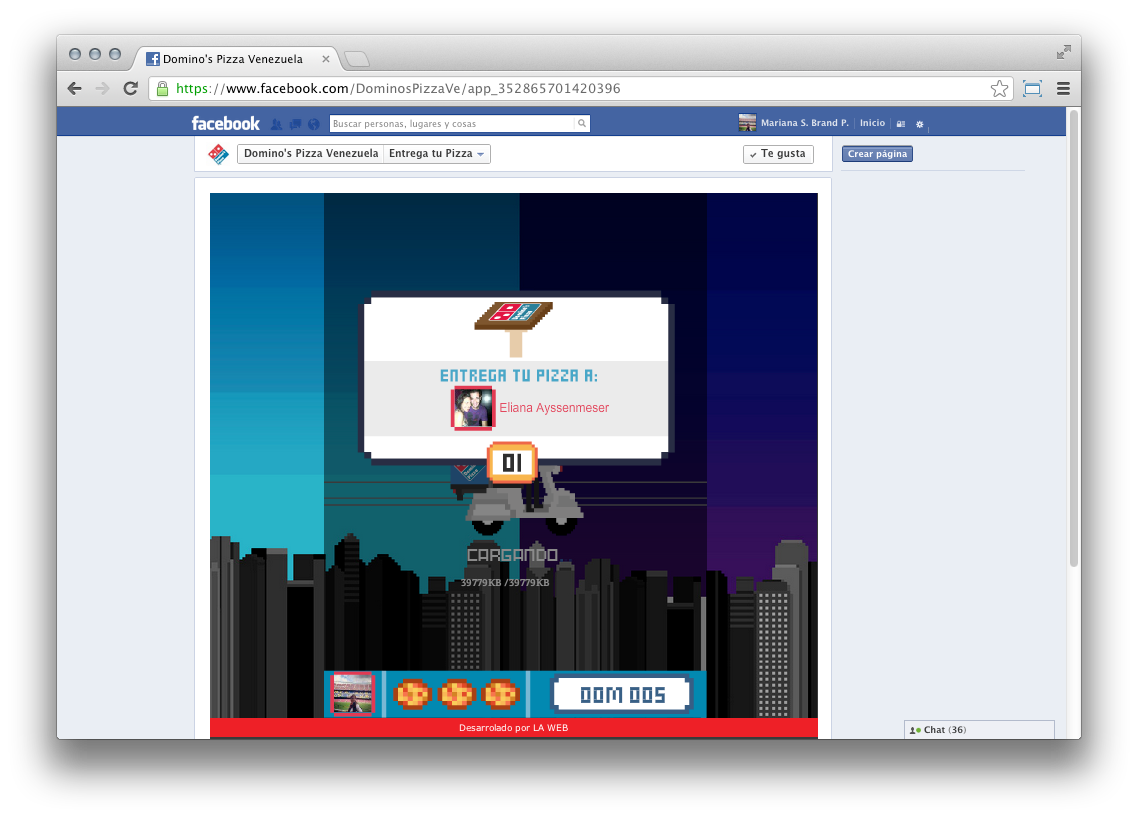
Task: Click the site padlock icon
Action: [x=163, y=89]
